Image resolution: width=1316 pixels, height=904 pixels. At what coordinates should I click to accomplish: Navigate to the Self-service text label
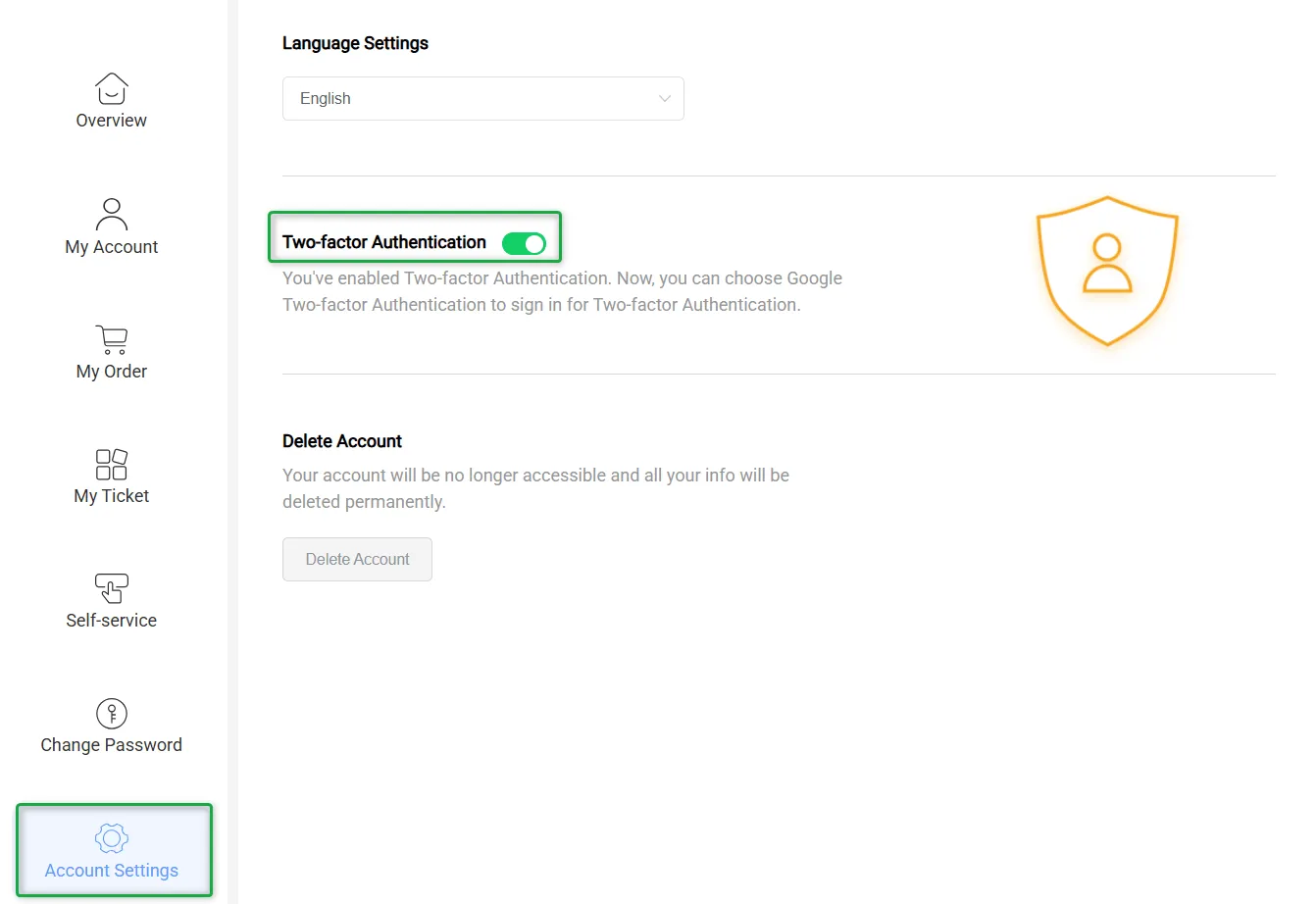pos(111,621)
